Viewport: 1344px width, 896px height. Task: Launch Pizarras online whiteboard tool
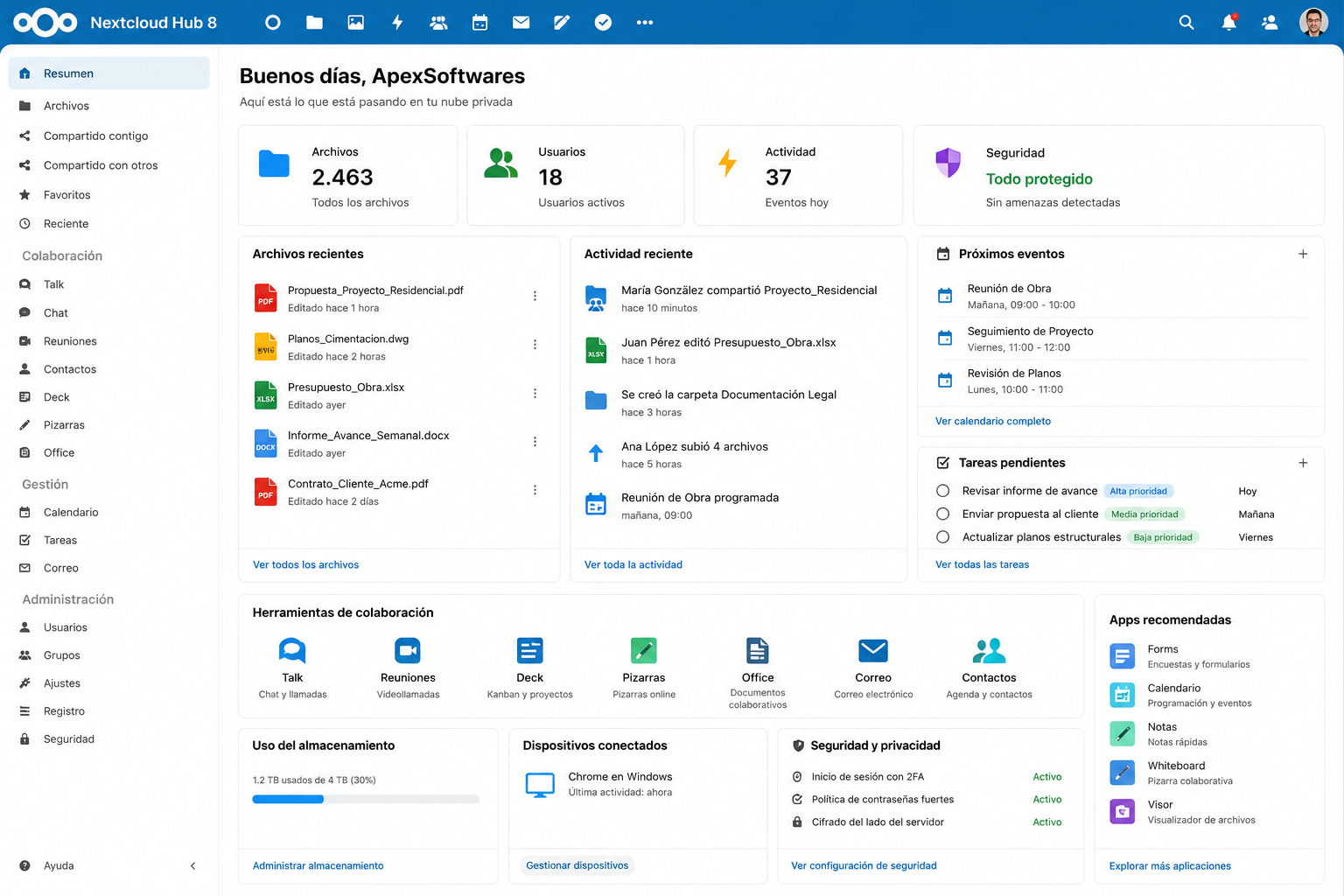(x=644, y=668)
